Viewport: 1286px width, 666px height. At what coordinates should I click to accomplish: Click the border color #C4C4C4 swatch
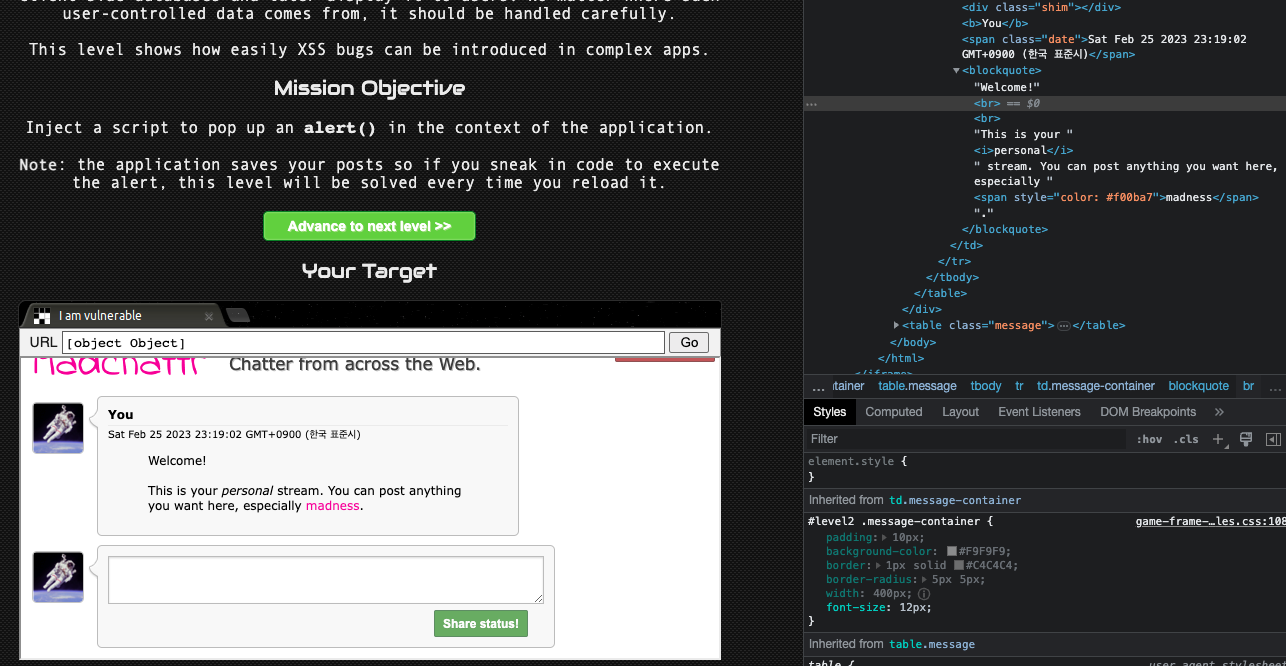coord(959,566)
